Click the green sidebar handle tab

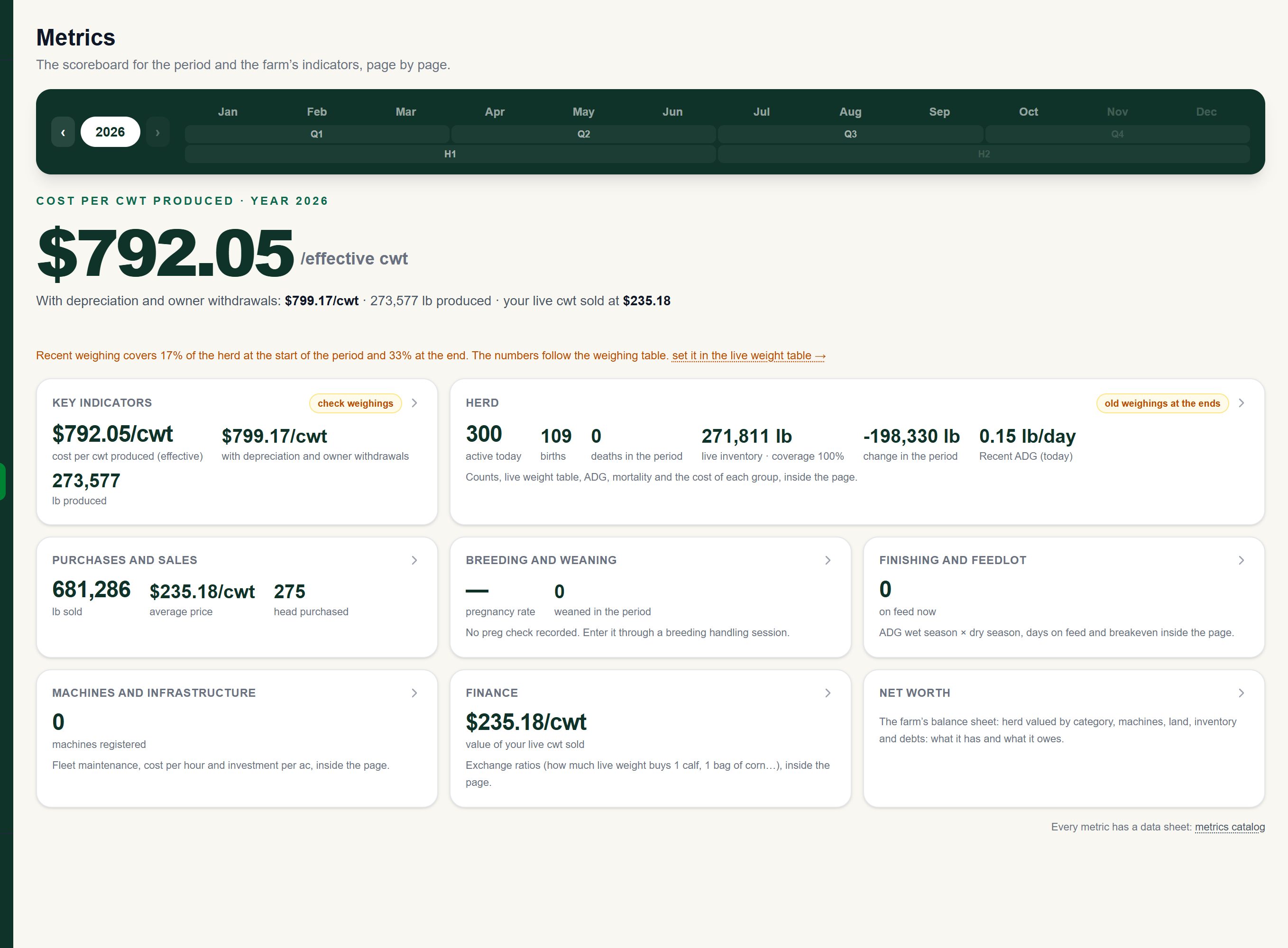[x=2, y=482]
